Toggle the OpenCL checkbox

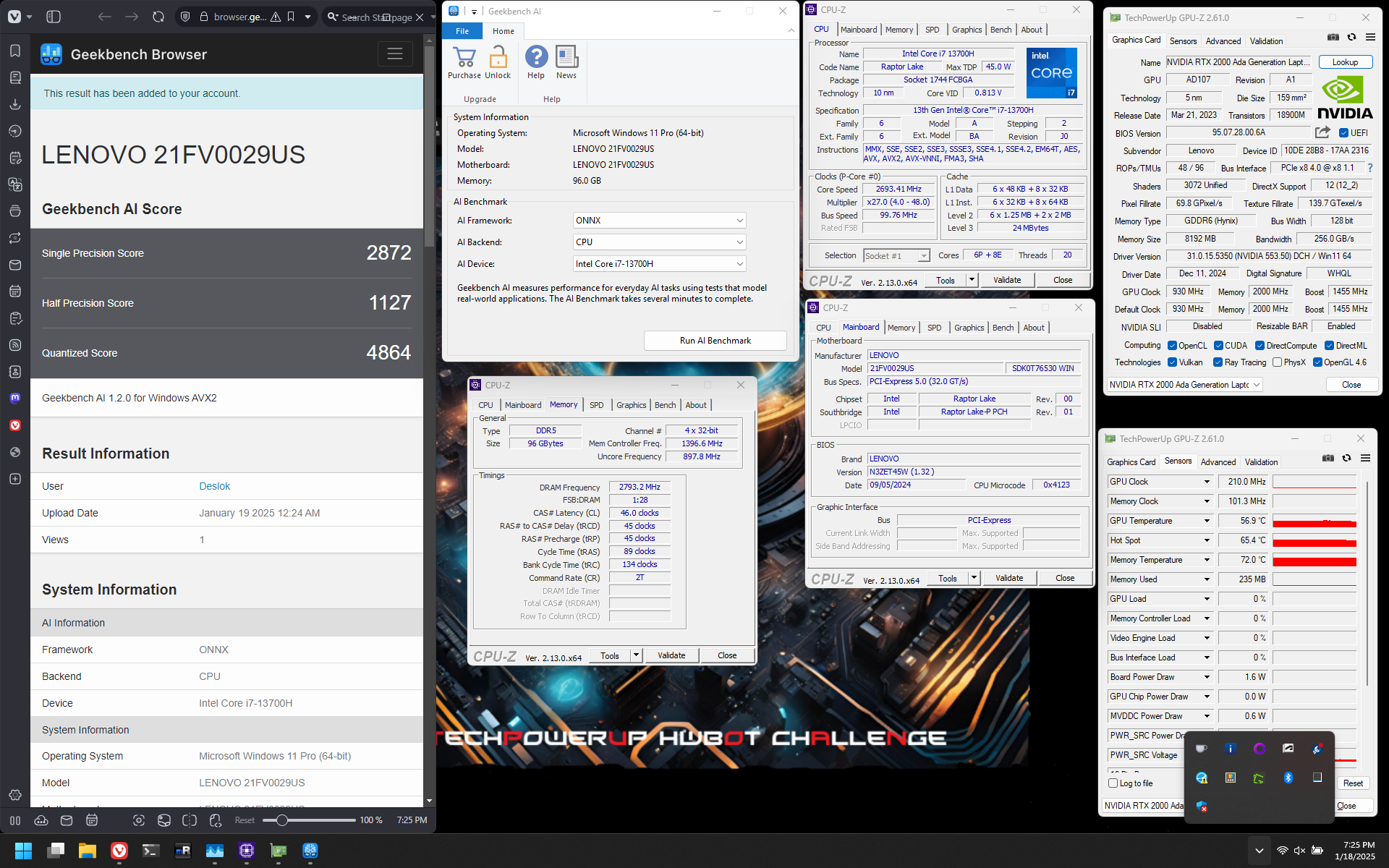(1172, 346)
